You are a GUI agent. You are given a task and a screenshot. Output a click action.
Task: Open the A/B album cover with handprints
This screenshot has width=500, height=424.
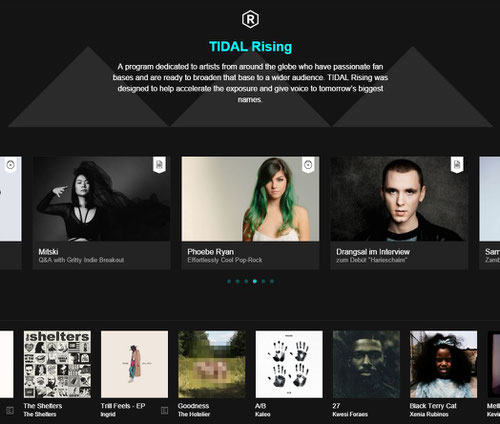289,364
